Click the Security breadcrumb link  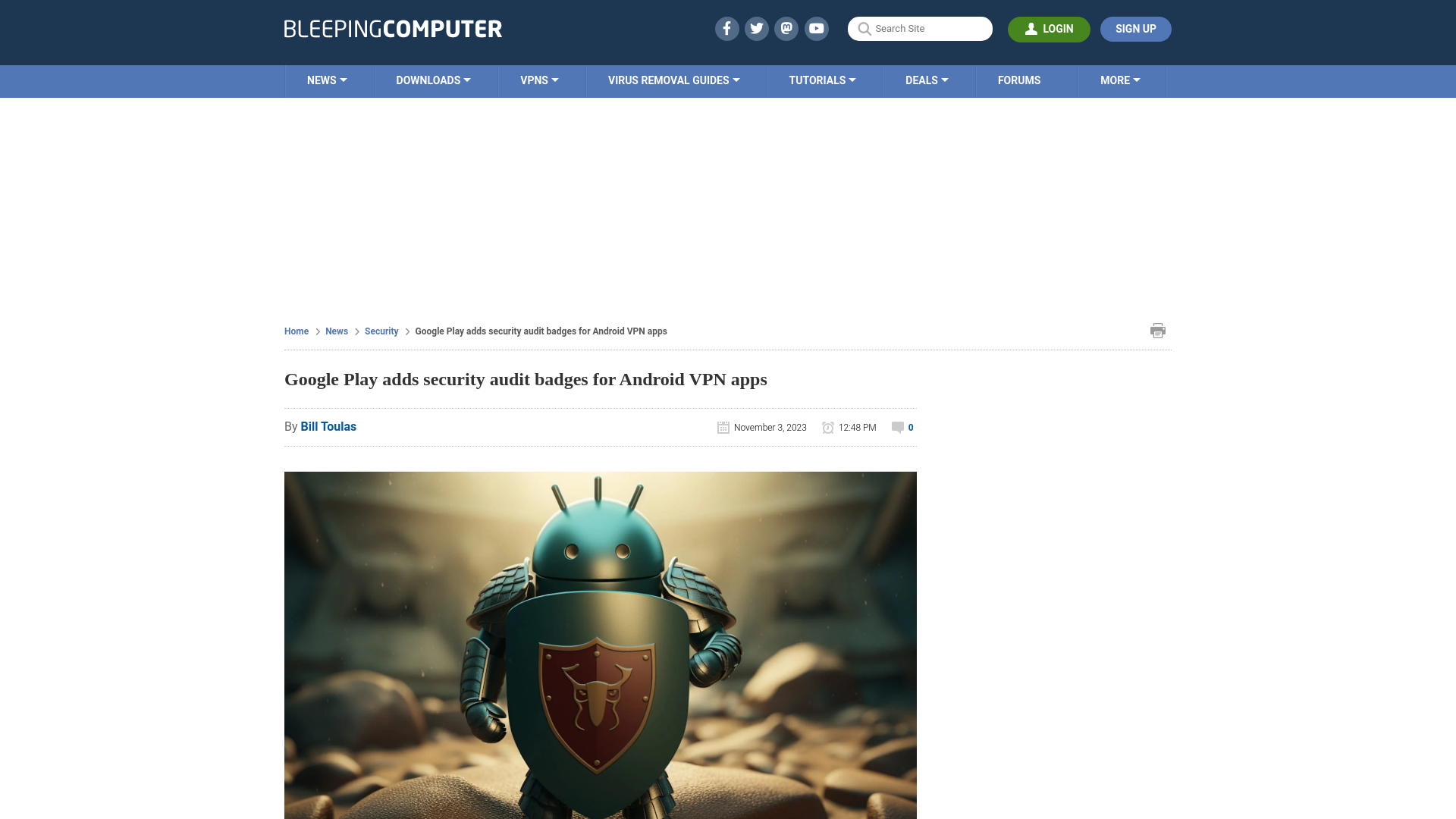[x=381, y=331]
